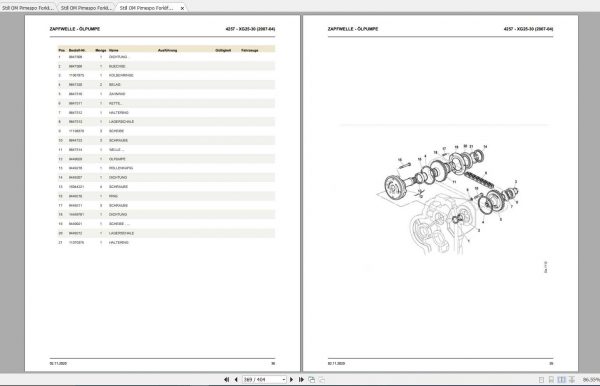Switch to single page view
The height and width of the screenshot is (386, 600).
click(541, 379)
